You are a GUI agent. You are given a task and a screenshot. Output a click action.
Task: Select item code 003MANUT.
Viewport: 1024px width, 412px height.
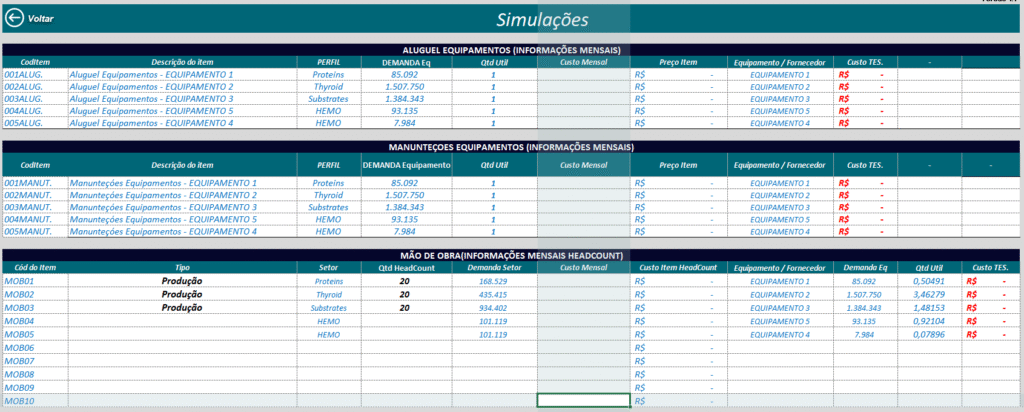28,207
